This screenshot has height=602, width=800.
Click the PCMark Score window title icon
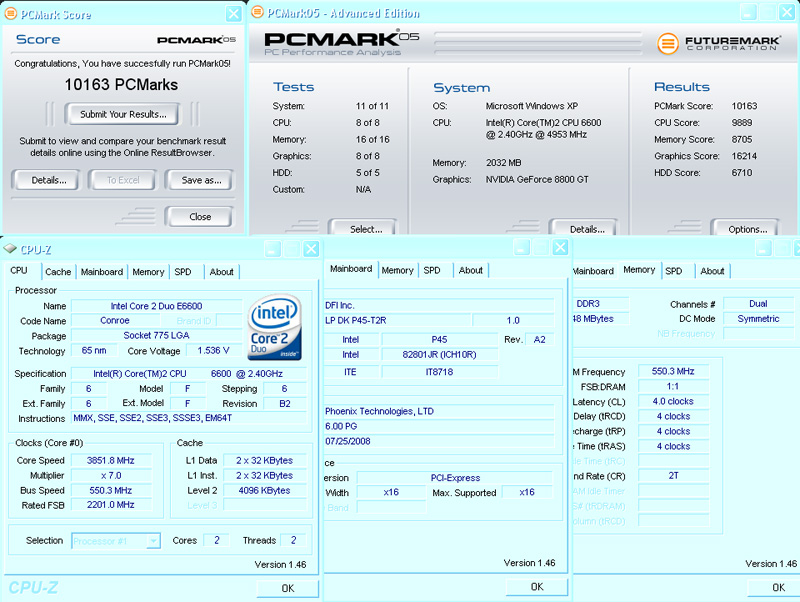pyautogui.click(x=10, y=14)
